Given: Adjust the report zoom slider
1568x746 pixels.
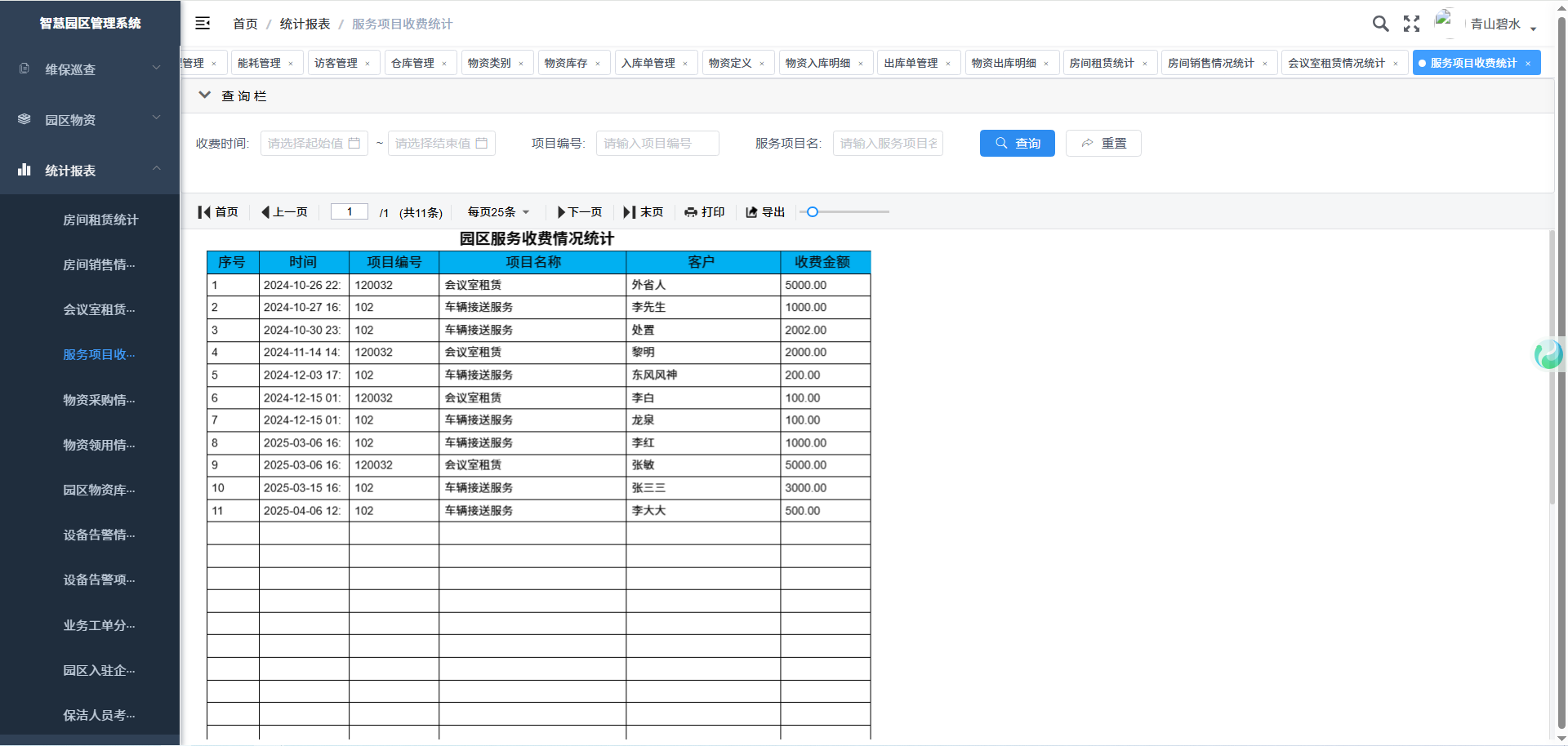Looking at the screenshot, I should coord(813,212).
